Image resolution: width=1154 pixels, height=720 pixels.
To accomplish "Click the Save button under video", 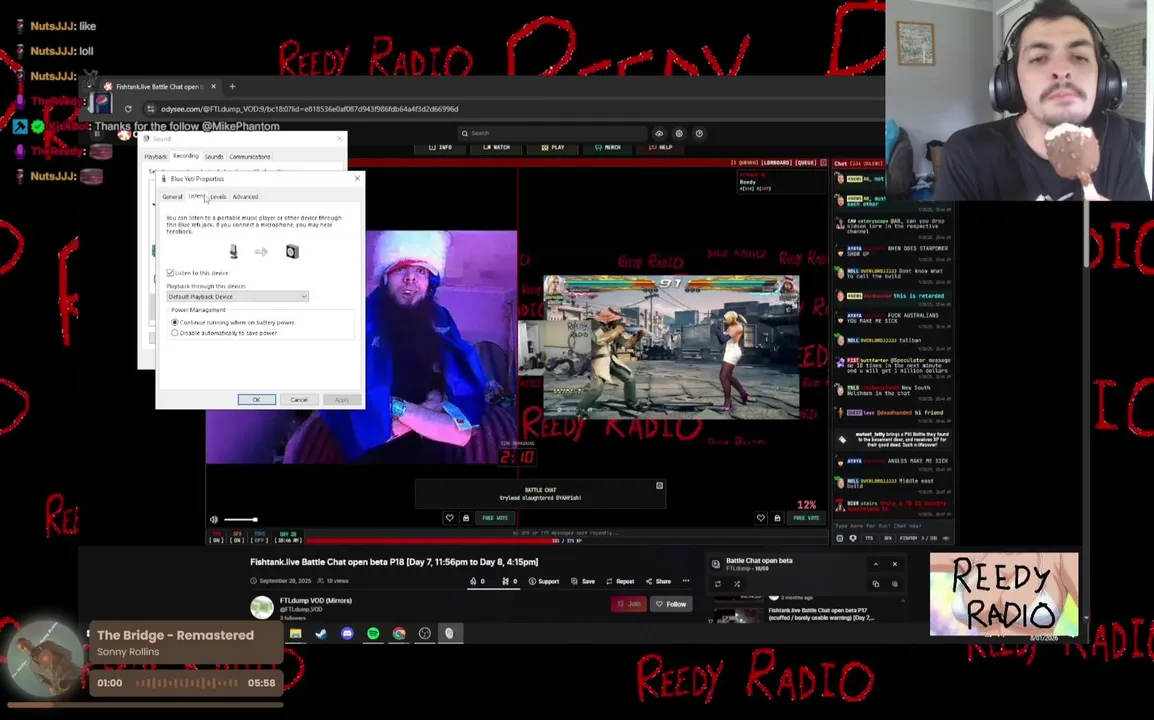I will coord(583,581).
